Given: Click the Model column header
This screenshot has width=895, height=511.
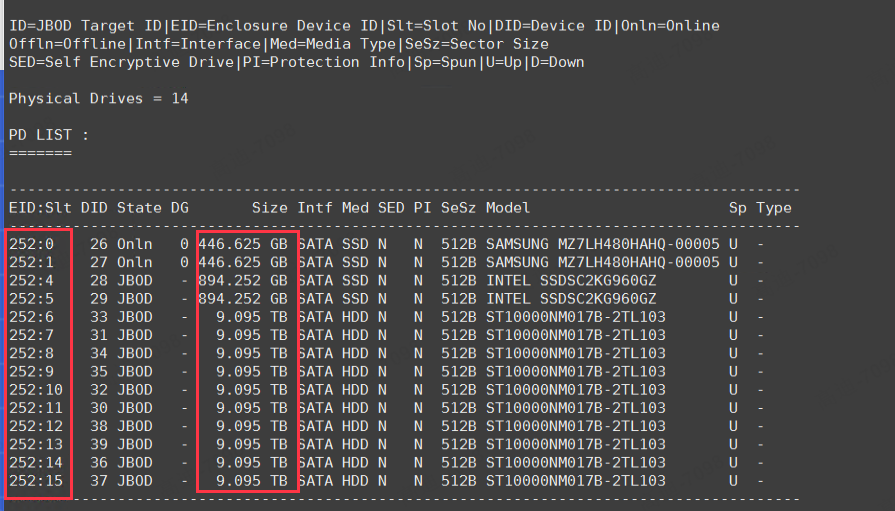Looking at the screenshot, I should tap(508, 208).
